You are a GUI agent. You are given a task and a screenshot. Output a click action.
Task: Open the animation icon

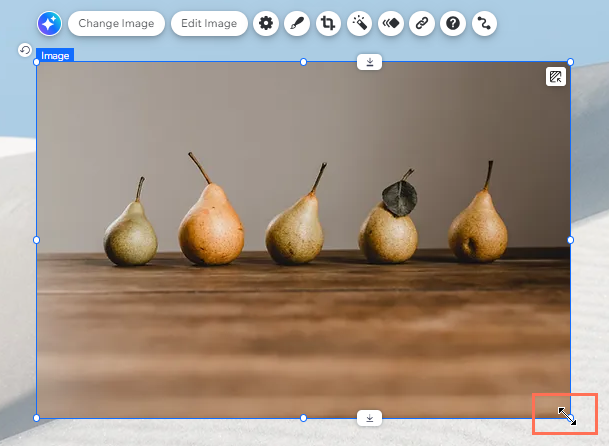pos(391,24)
